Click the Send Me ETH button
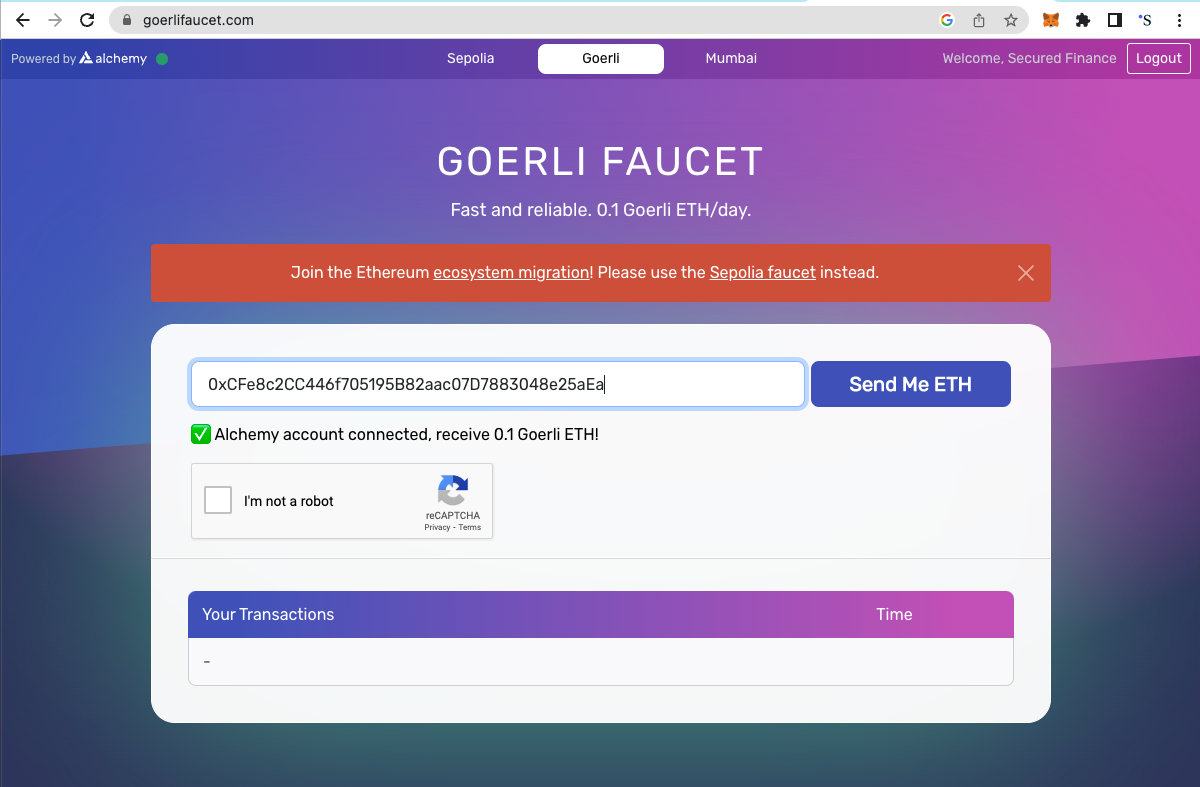The height and width of the screenshot is (787, 1200). pos(911,384)
